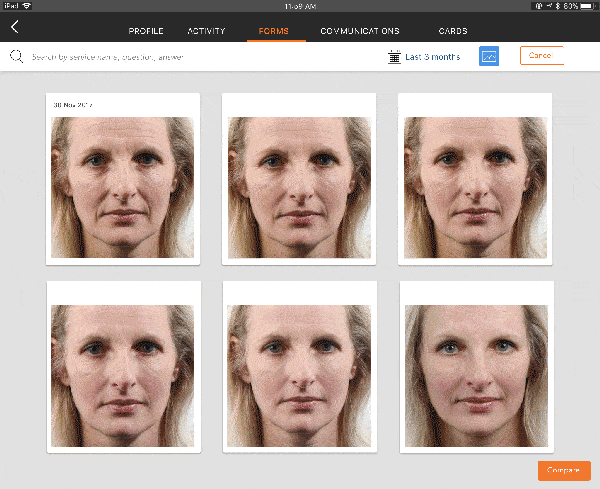Open the calendar date filter icon
Image resolution: width=600 pixels, height=489 pixels.
coord(394,57)
